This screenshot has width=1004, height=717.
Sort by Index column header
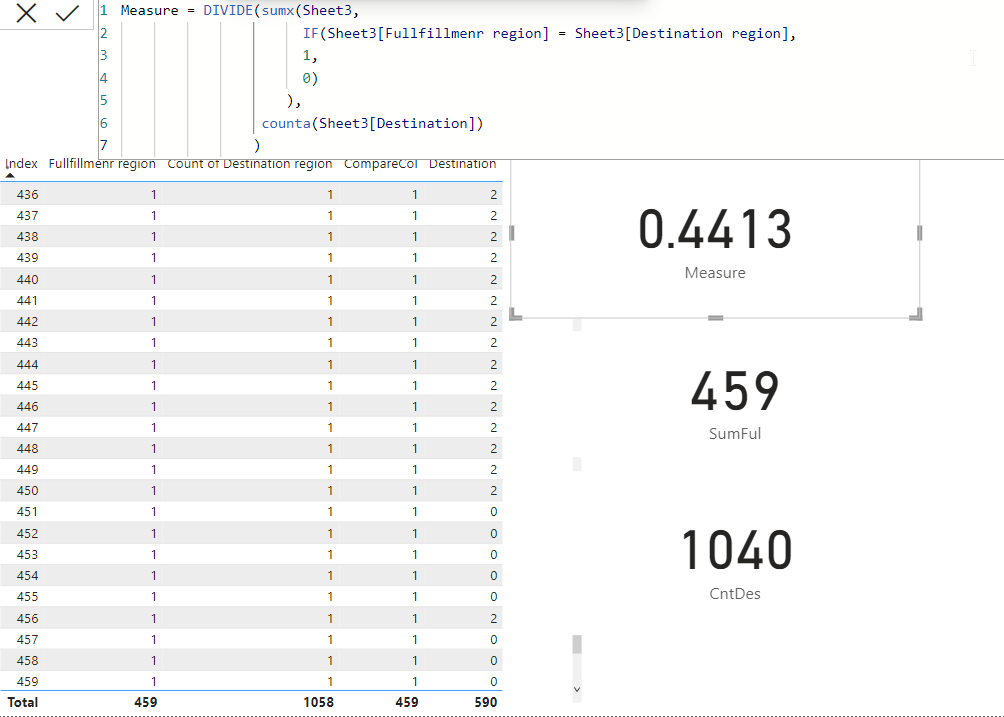coord(21,164)
